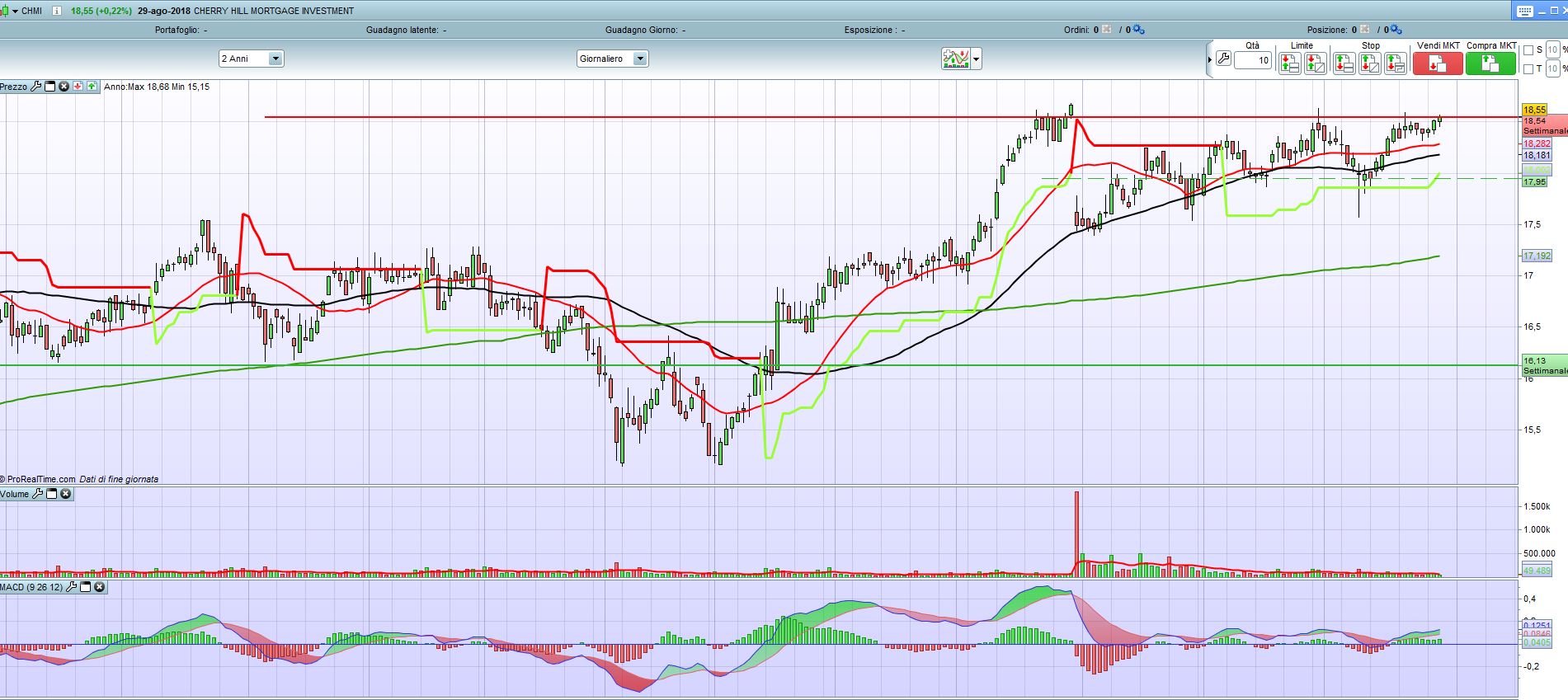Expand the arrow next to indicators icon

click(977, 59)
